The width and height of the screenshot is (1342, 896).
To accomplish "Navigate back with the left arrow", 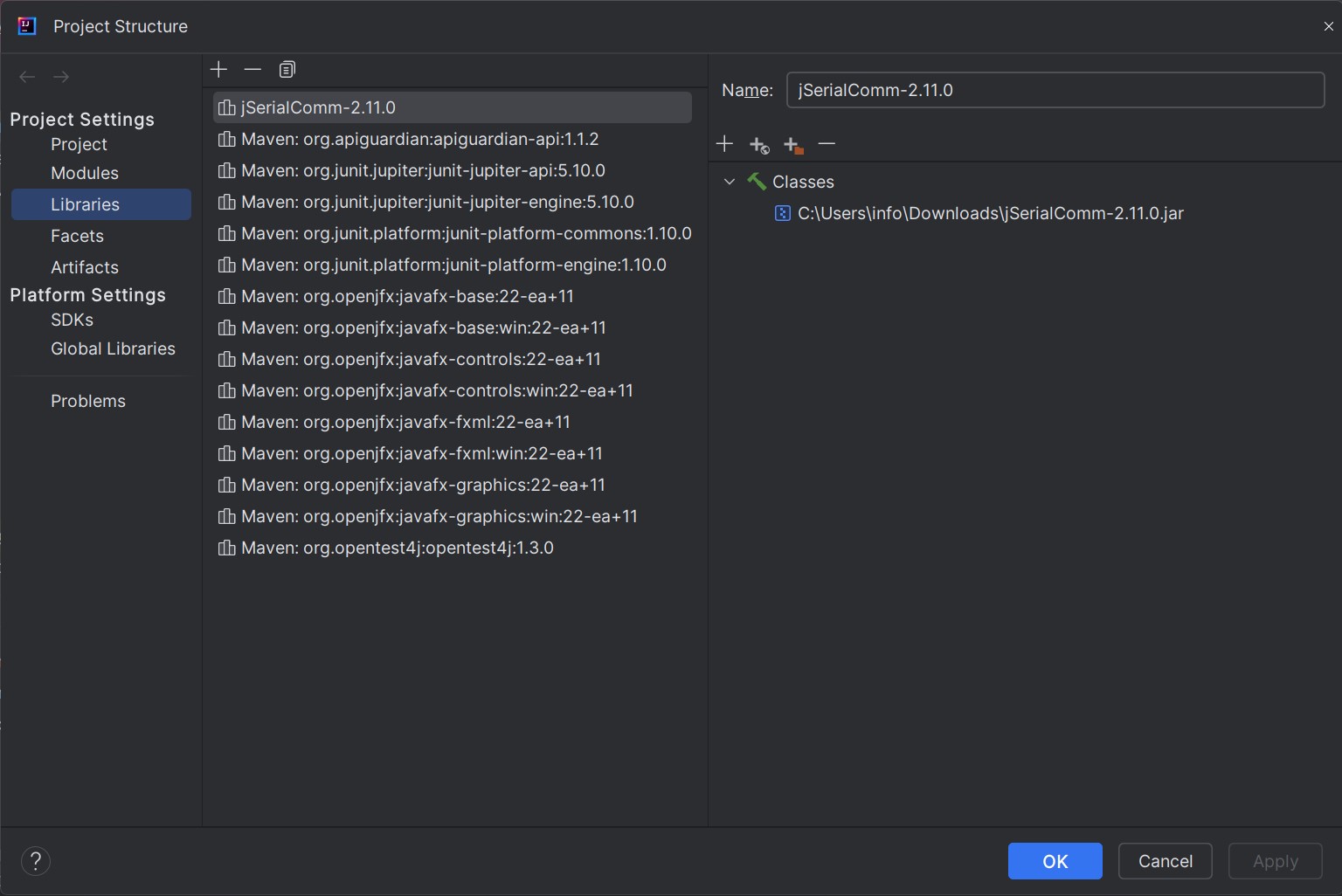I will click(x=27, y=77).
